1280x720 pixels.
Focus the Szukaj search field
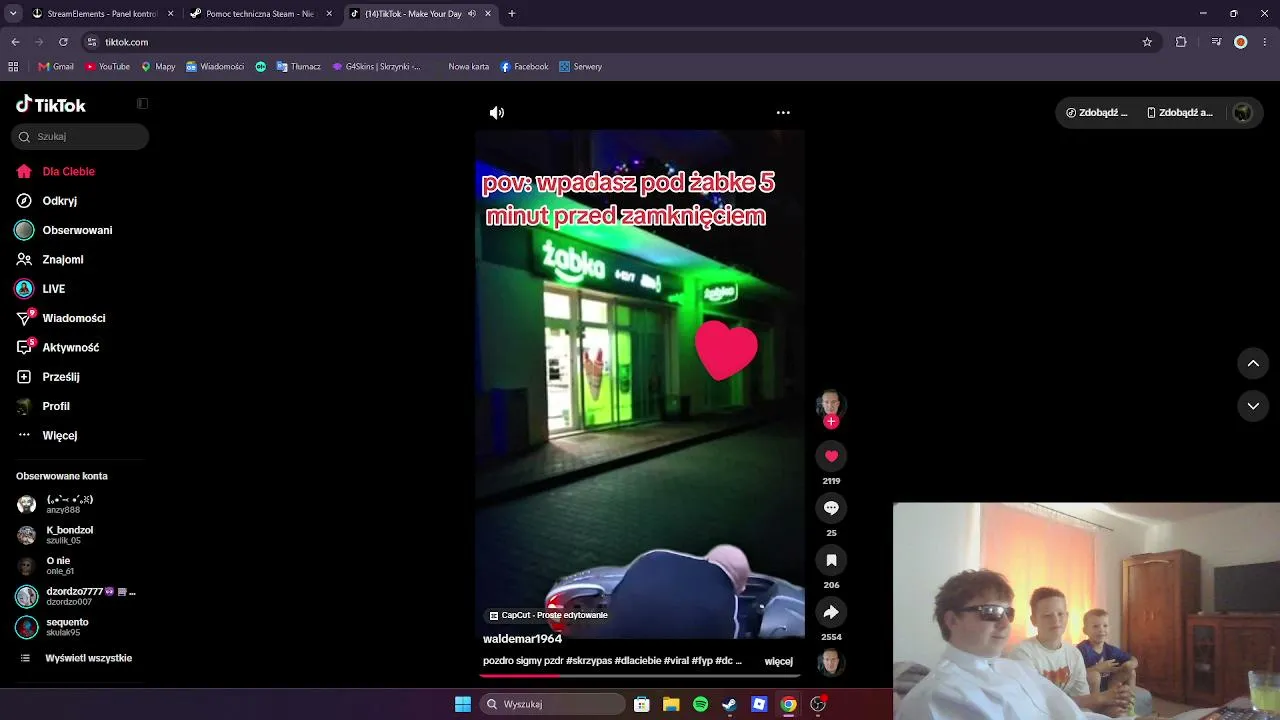[80, 137]
